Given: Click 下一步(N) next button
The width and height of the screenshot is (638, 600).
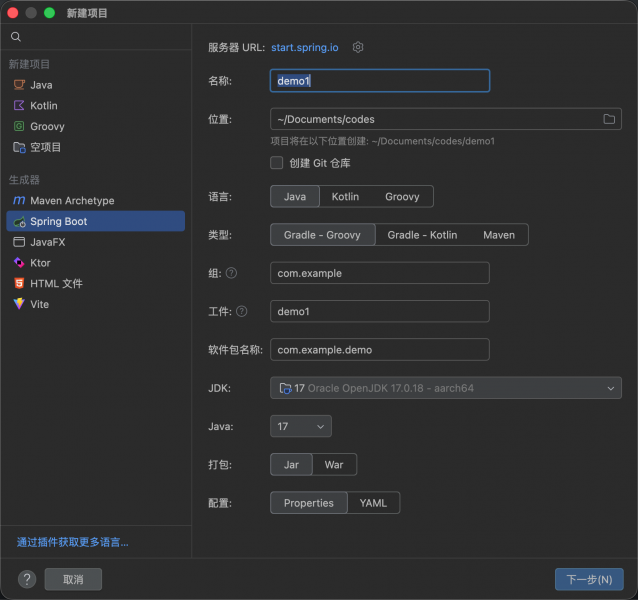Looking at the screenshot, I should pos(589,579).
